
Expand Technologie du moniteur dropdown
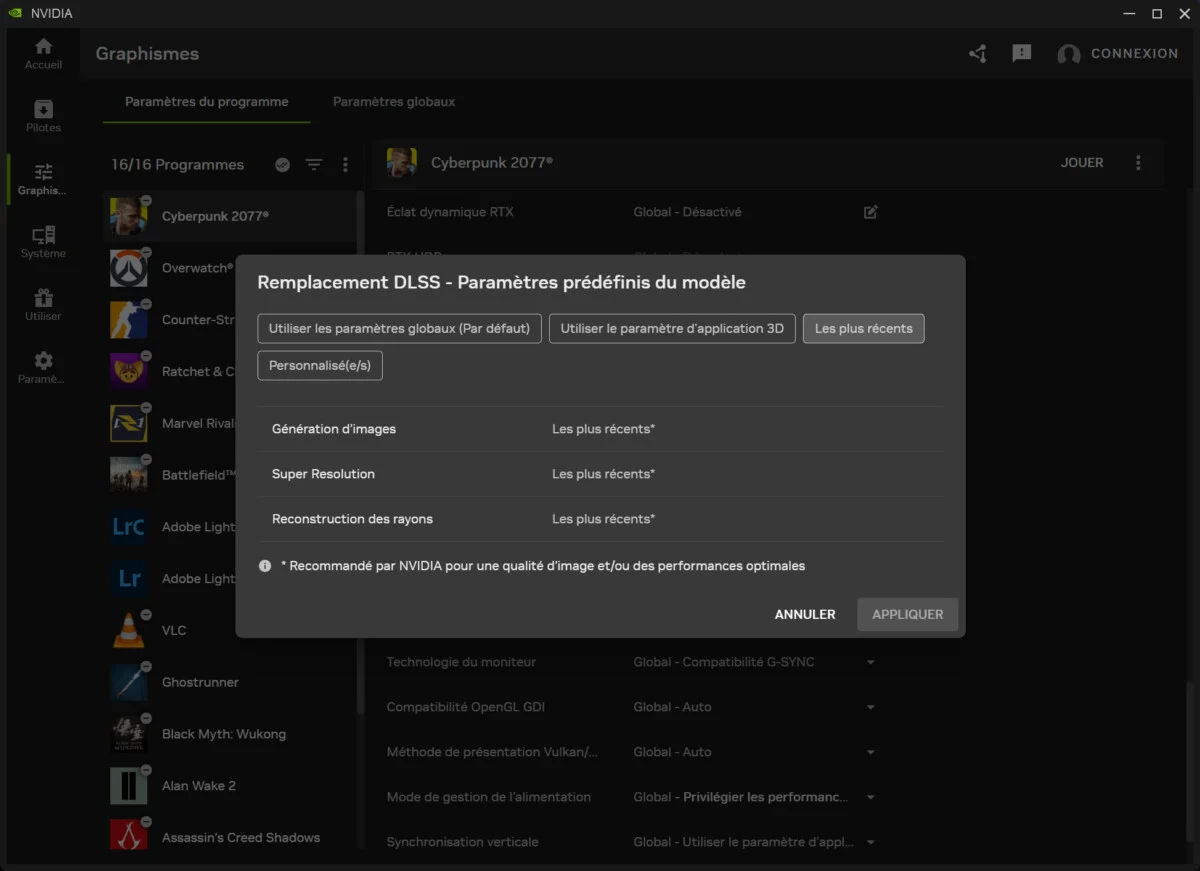[870, 662]
